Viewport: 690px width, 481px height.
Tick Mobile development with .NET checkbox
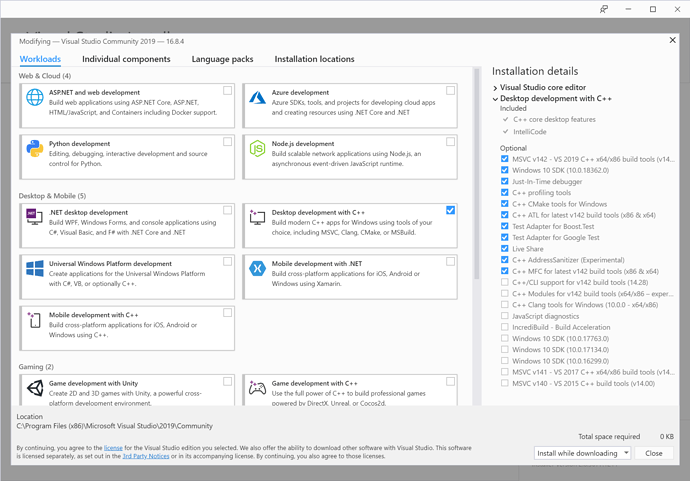click(450, 261)
